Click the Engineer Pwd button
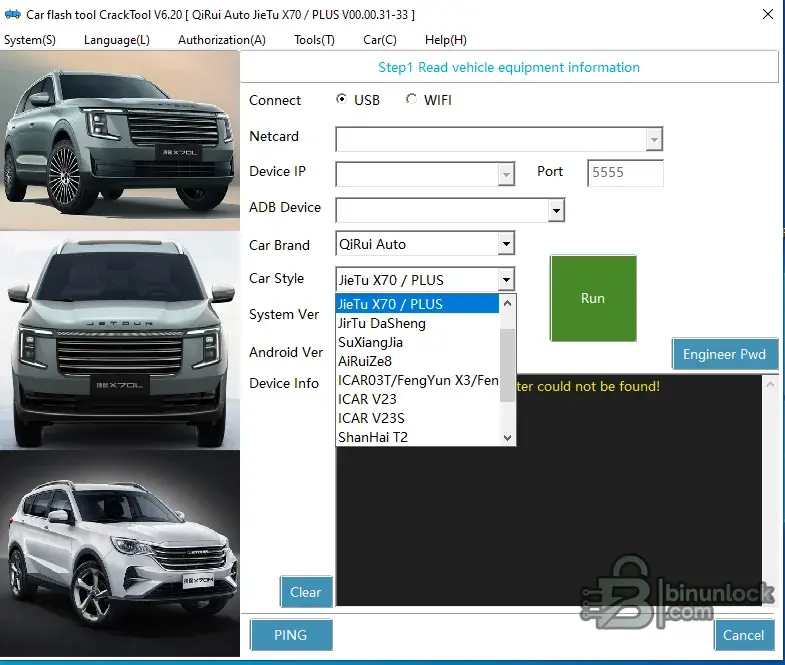Image resolution: width=785 pixels, height=665 pixels. point(725,354)
